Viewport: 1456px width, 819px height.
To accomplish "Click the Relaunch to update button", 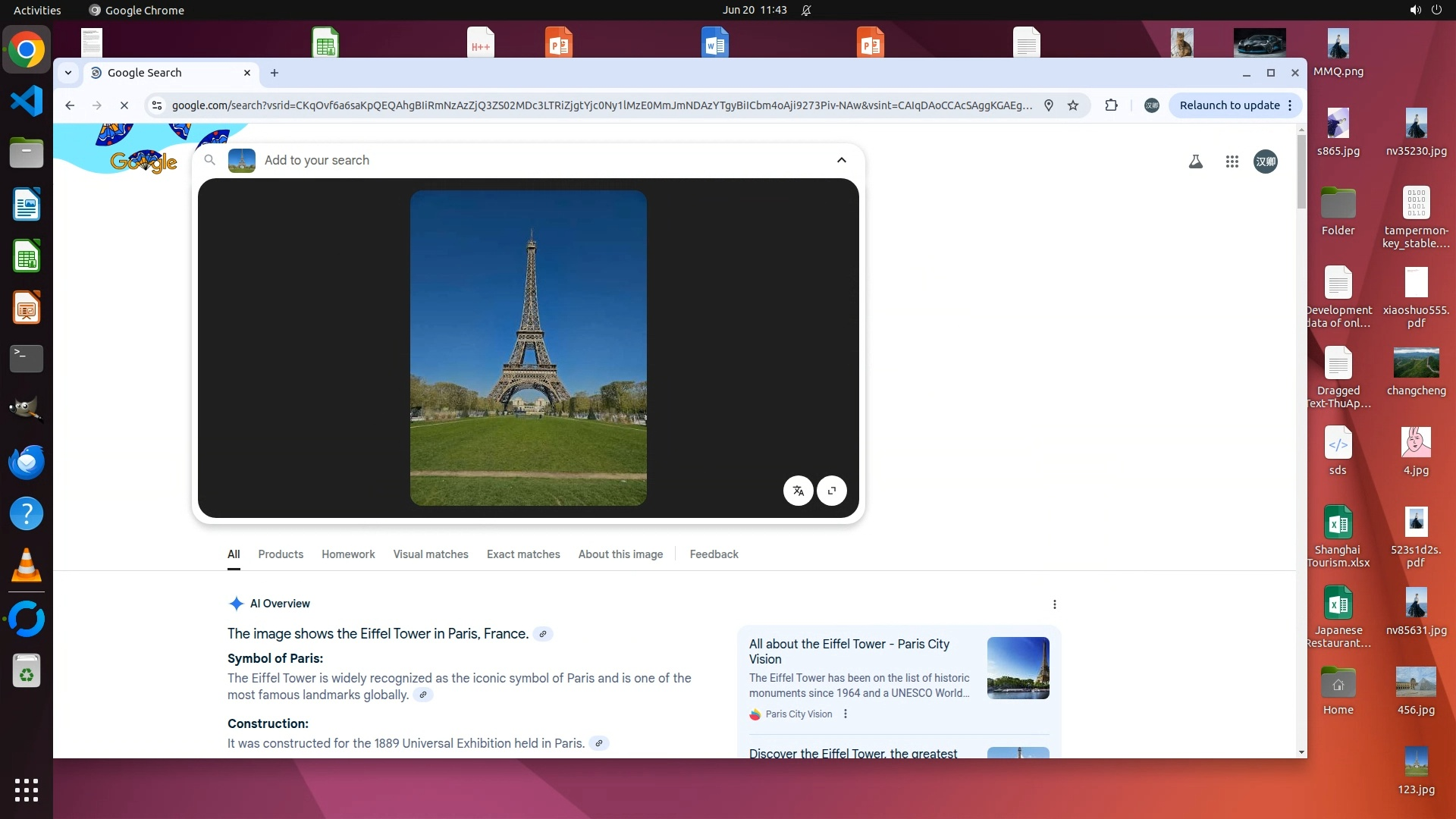I will click(x=1229, y=105).
